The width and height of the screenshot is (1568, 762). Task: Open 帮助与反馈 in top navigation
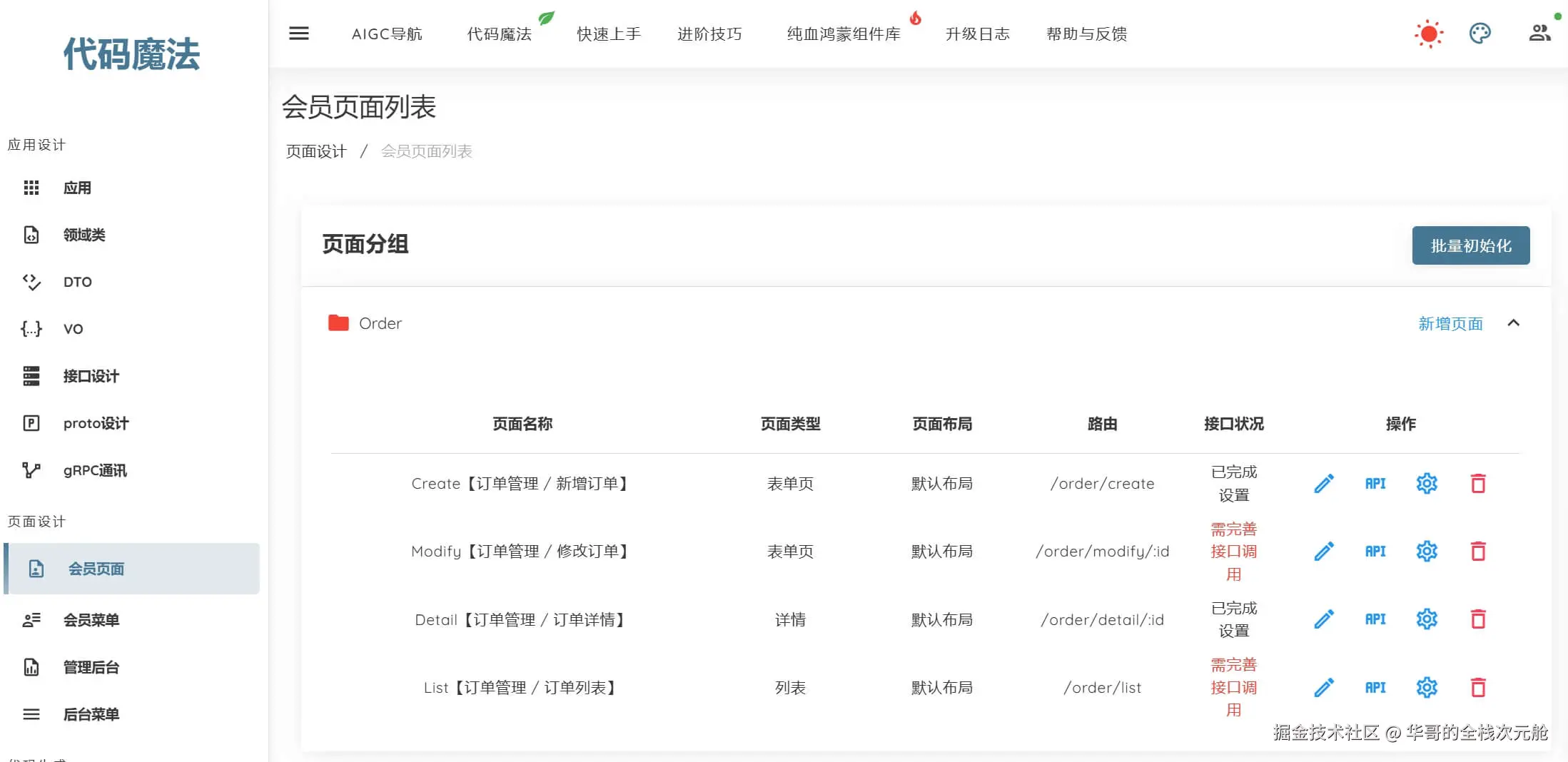tap(1087, 34)
